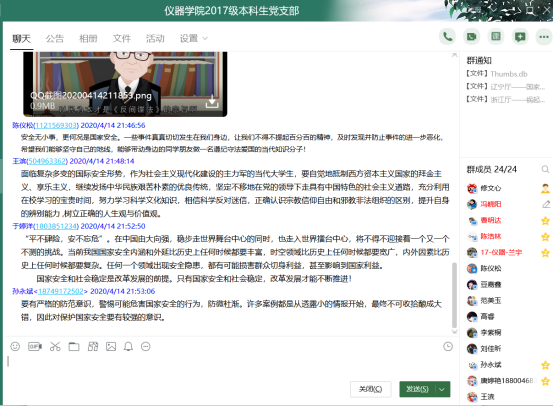Viewport: 554px width, 407px height.
Task: Expand send options arrow next to 发送
Action: tap(442, 389)
